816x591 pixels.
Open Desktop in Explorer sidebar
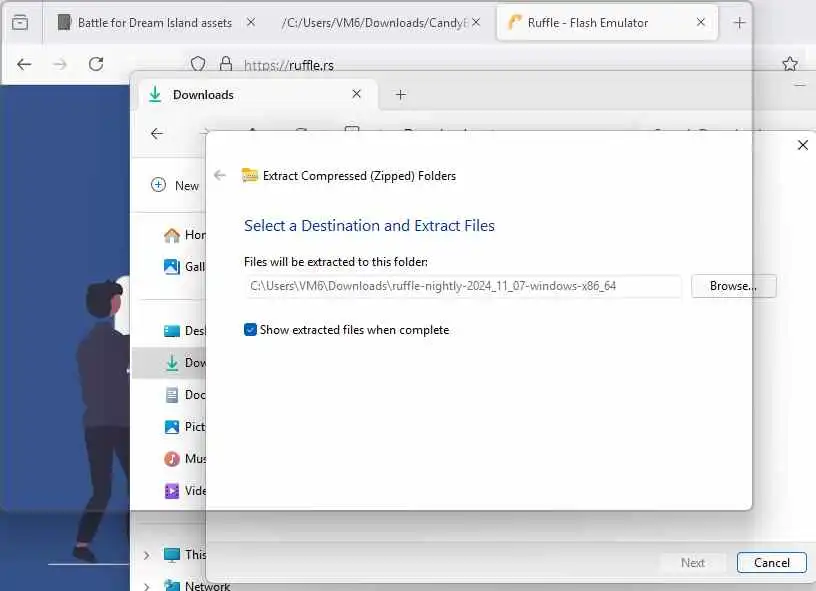[184, 331]
